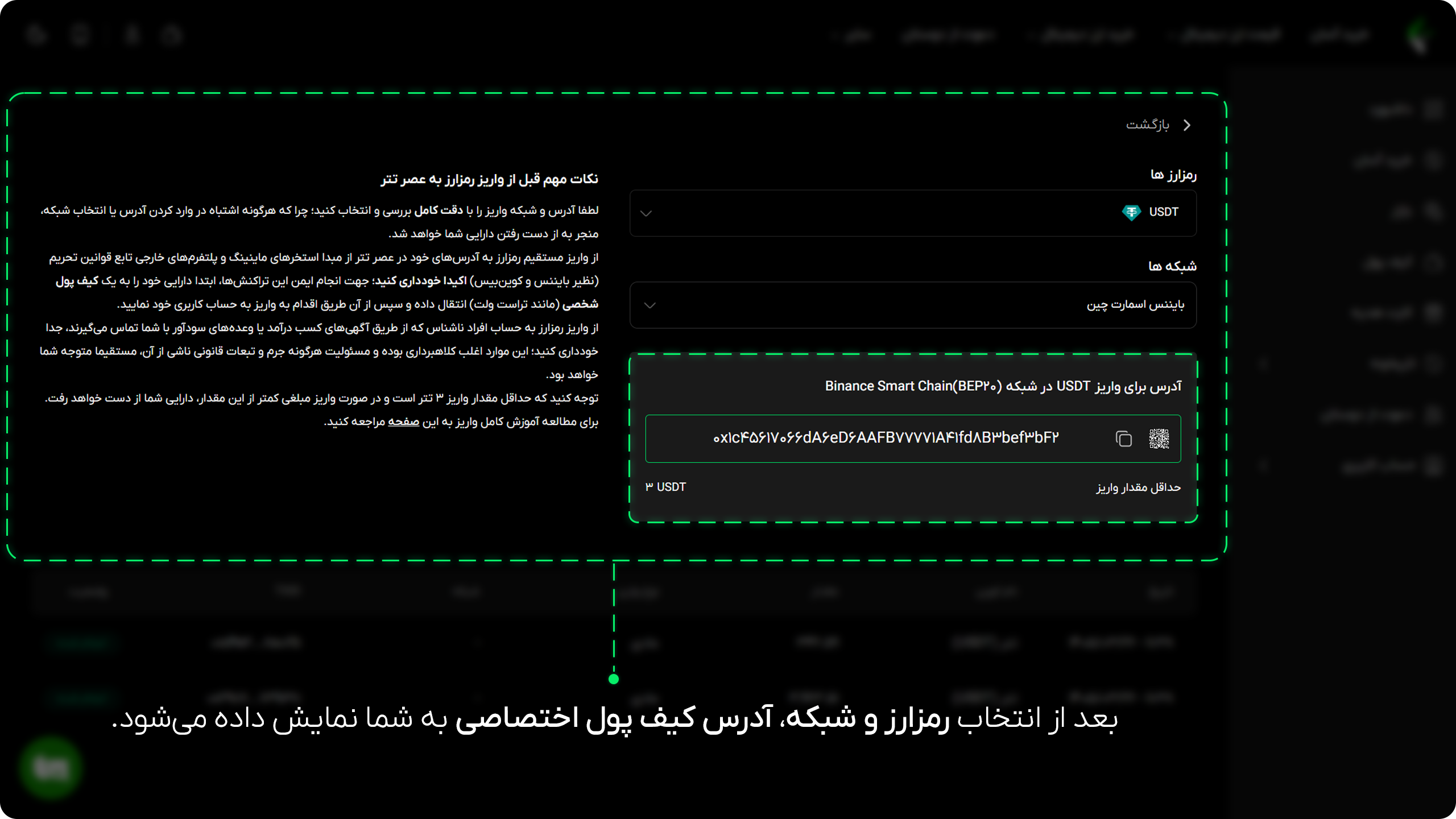Screen dimensions: 1456x819
Task: Click the حداقل مقدار واریز label
Action: 1139,487
